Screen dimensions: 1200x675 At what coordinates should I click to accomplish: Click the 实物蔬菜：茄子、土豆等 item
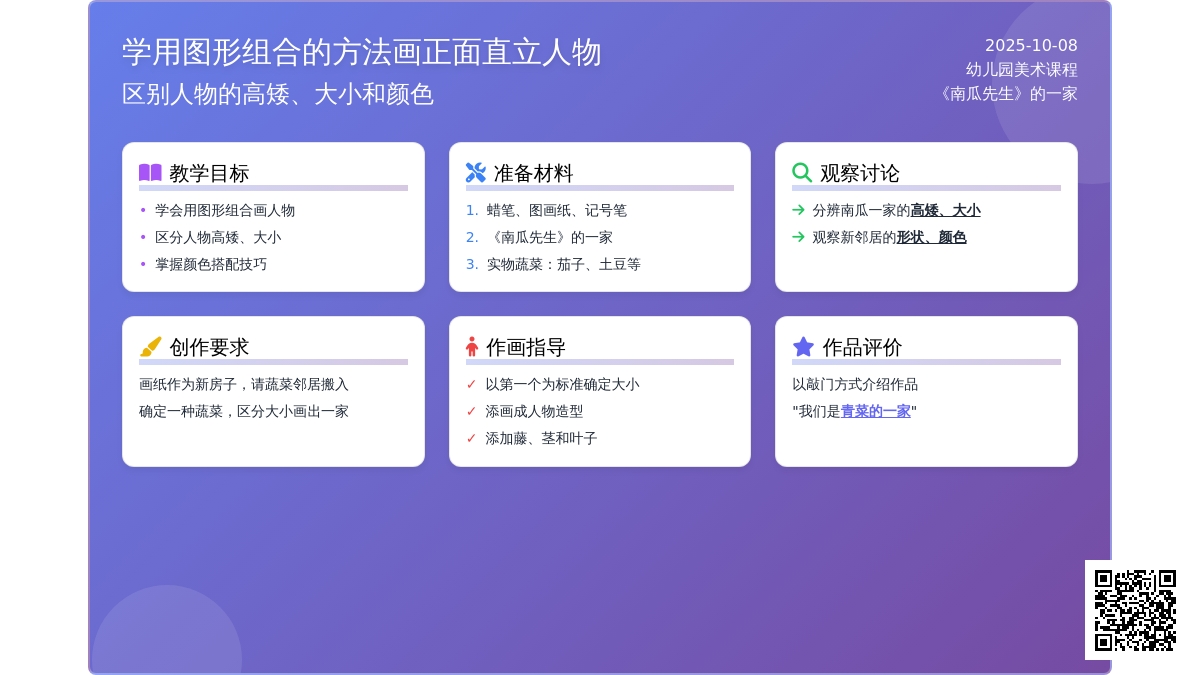tap(563, 264)
